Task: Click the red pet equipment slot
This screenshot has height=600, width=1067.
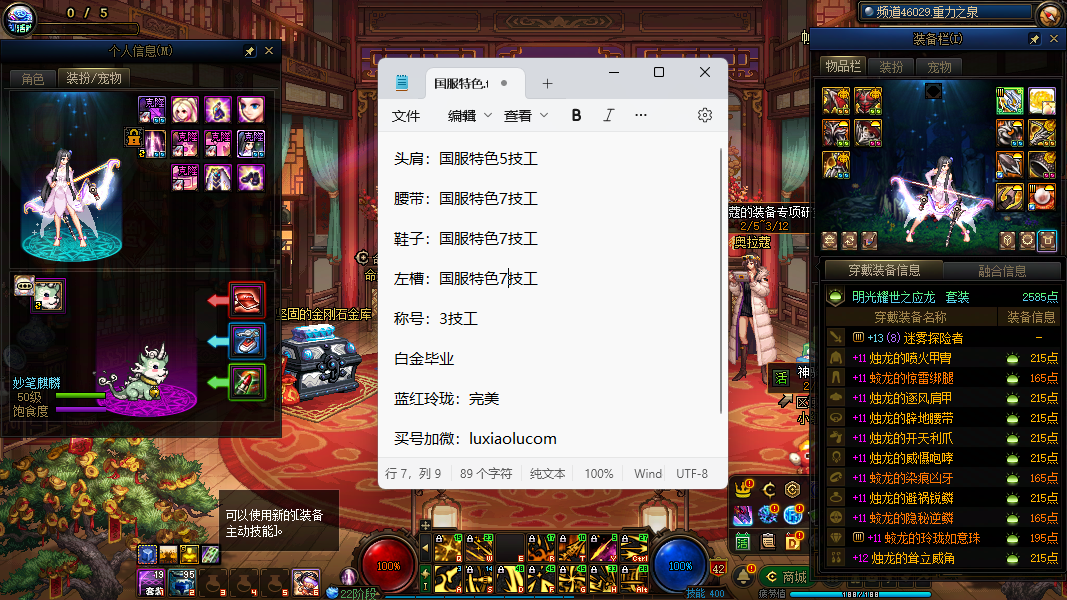Action: pos(247,300)
